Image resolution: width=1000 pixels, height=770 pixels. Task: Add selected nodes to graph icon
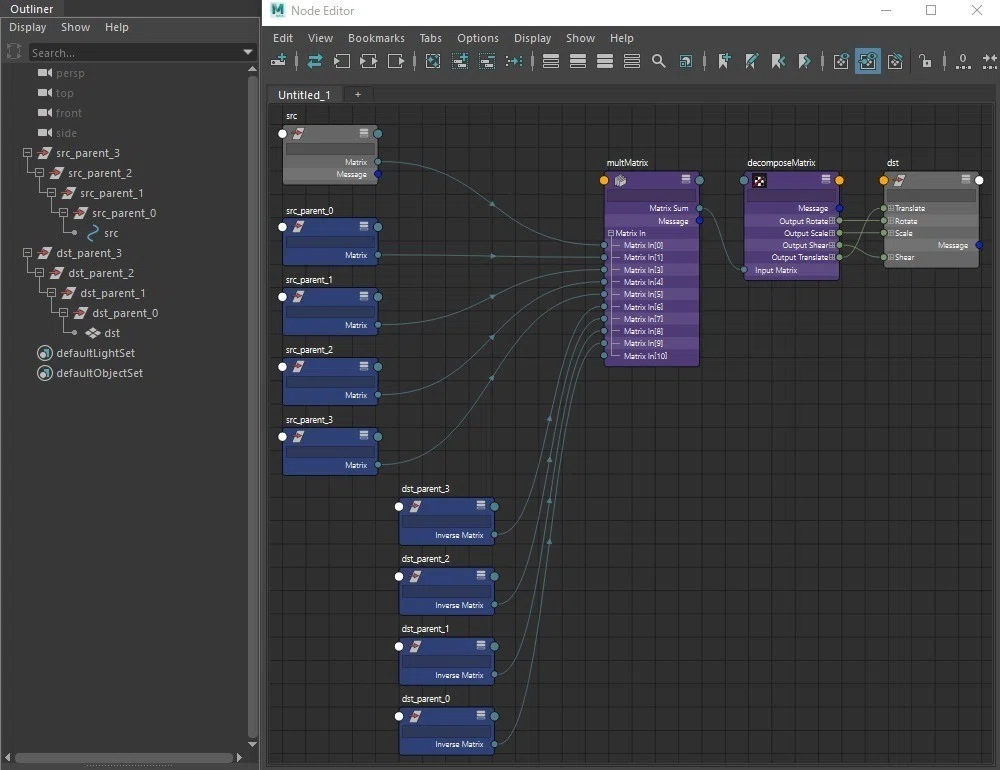(x=460, y=61)
